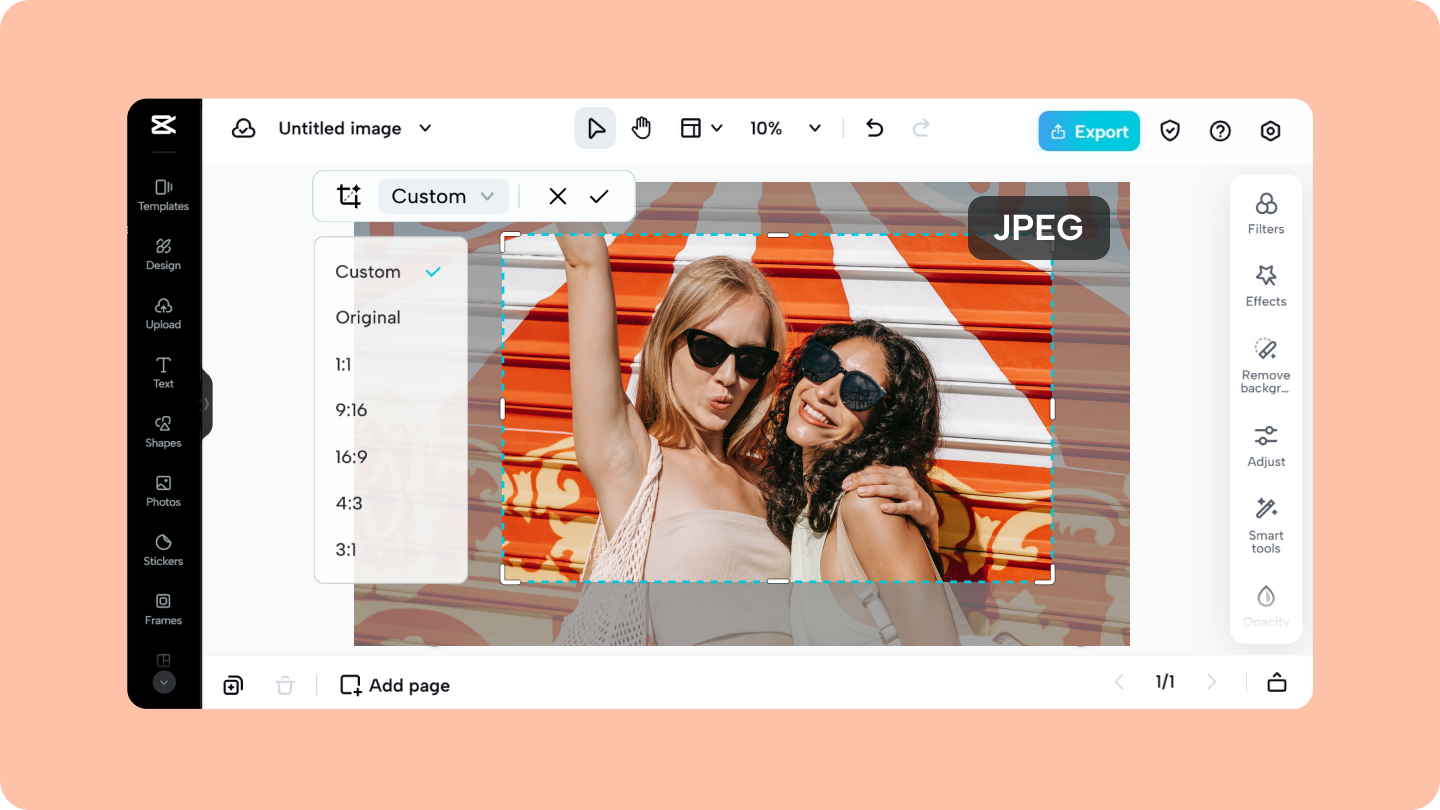The image size is (1440, 810).
Task: Open the Templates panel
Action: coord(163,196)
